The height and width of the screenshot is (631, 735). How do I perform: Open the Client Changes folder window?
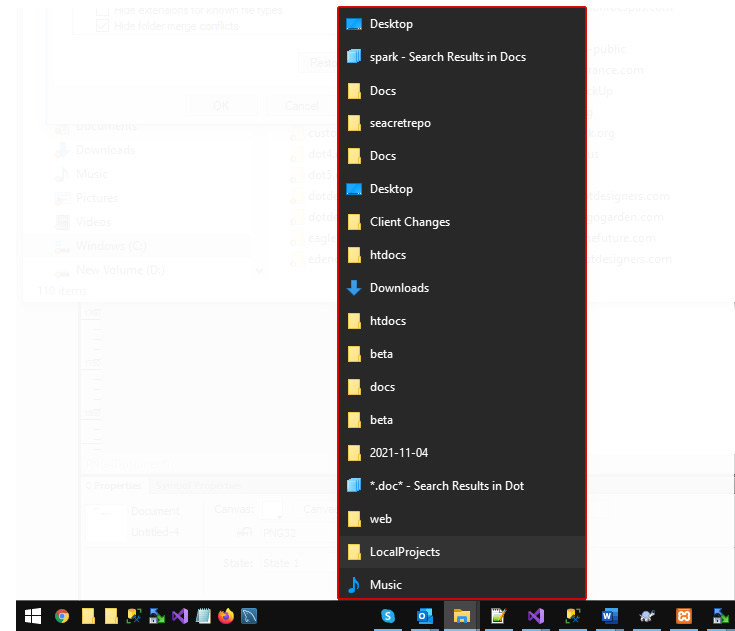coord(462,222)
